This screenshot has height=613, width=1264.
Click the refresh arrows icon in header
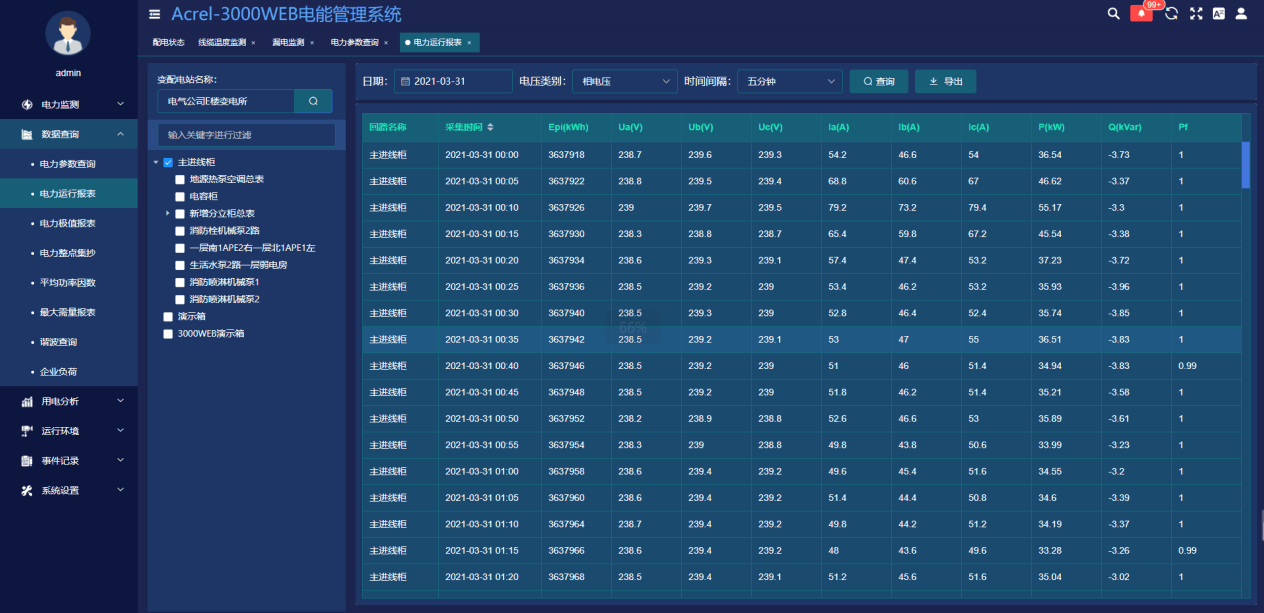click(x=1172, y=14)
